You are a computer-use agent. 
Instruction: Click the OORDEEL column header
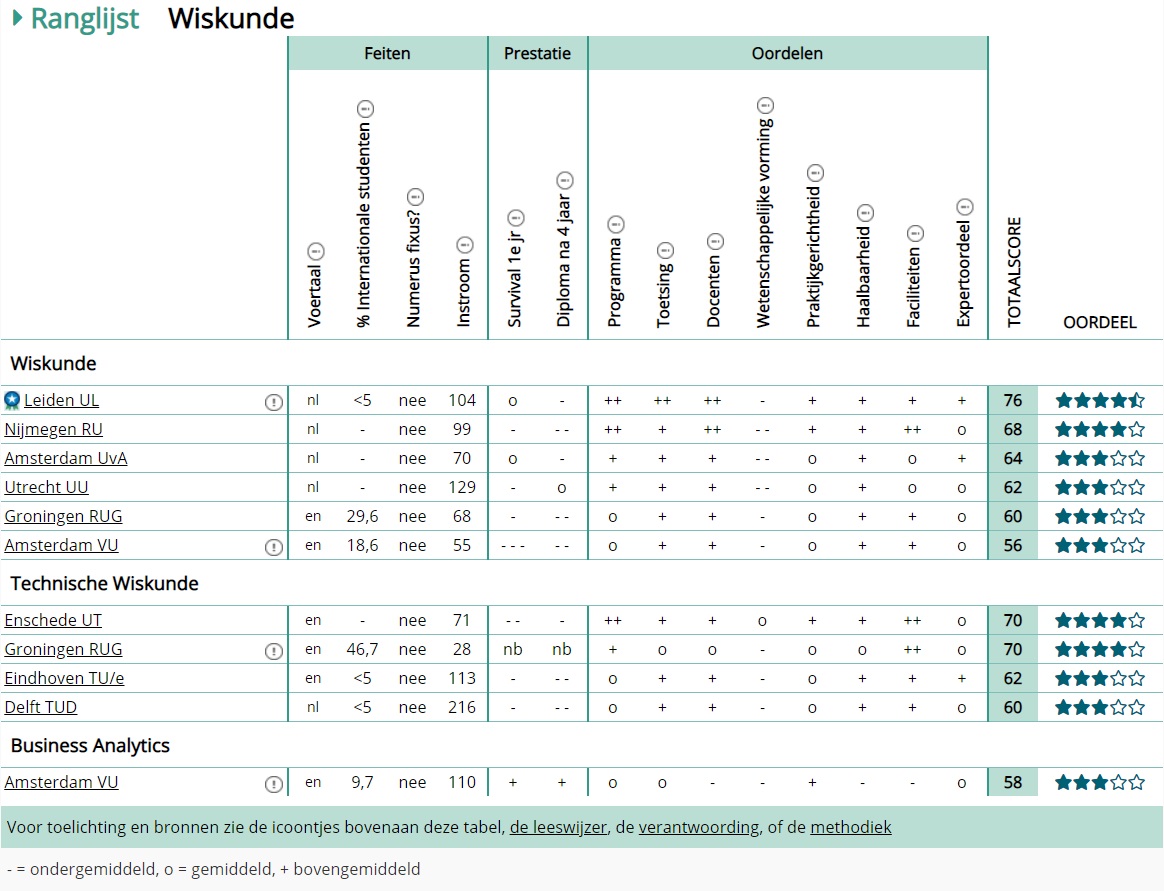pyautogui.click(x=1099, y=322)
